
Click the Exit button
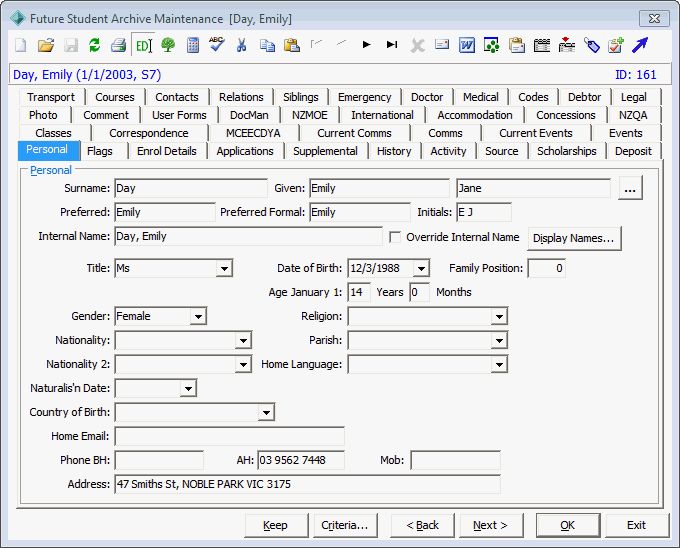pyautogui.click(x=637, y=525)
